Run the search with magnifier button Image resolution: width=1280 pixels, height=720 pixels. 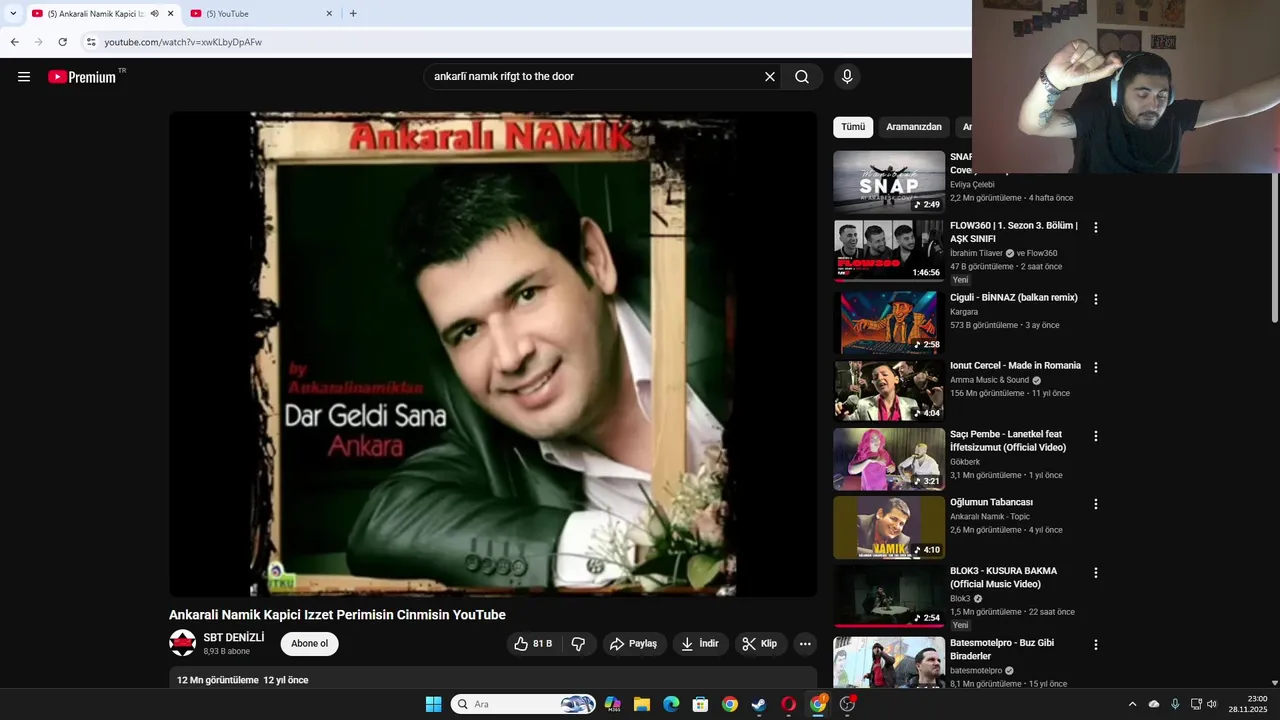(x=802, y=77)
